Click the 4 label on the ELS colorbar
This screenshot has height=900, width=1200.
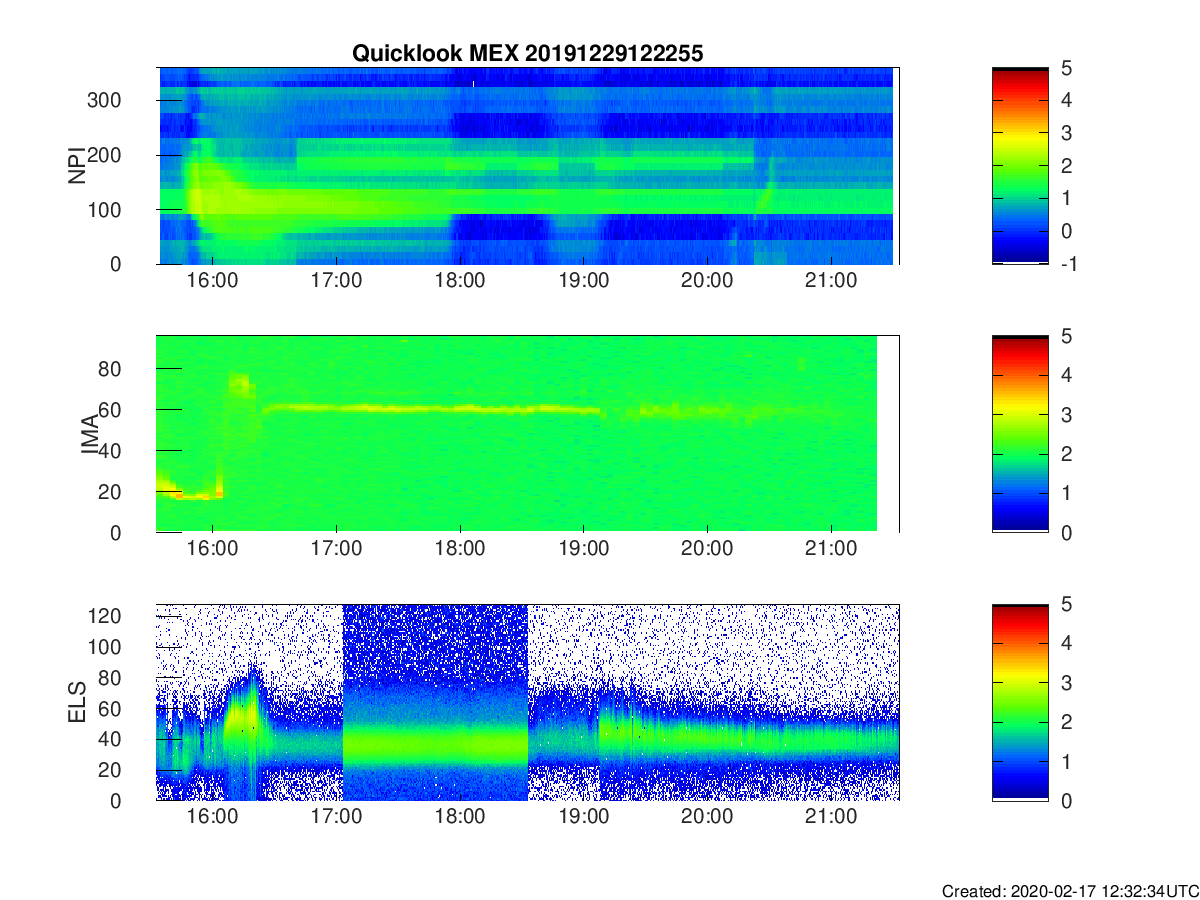1066,643
